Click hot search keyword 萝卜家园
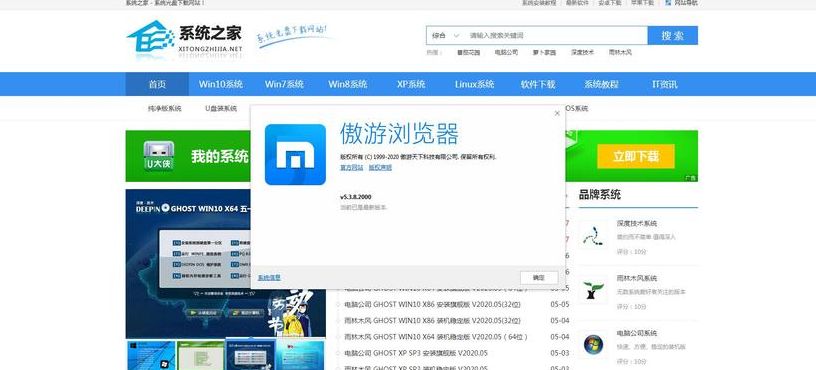This screenshot has width=816, height=370. pos(544,53)
